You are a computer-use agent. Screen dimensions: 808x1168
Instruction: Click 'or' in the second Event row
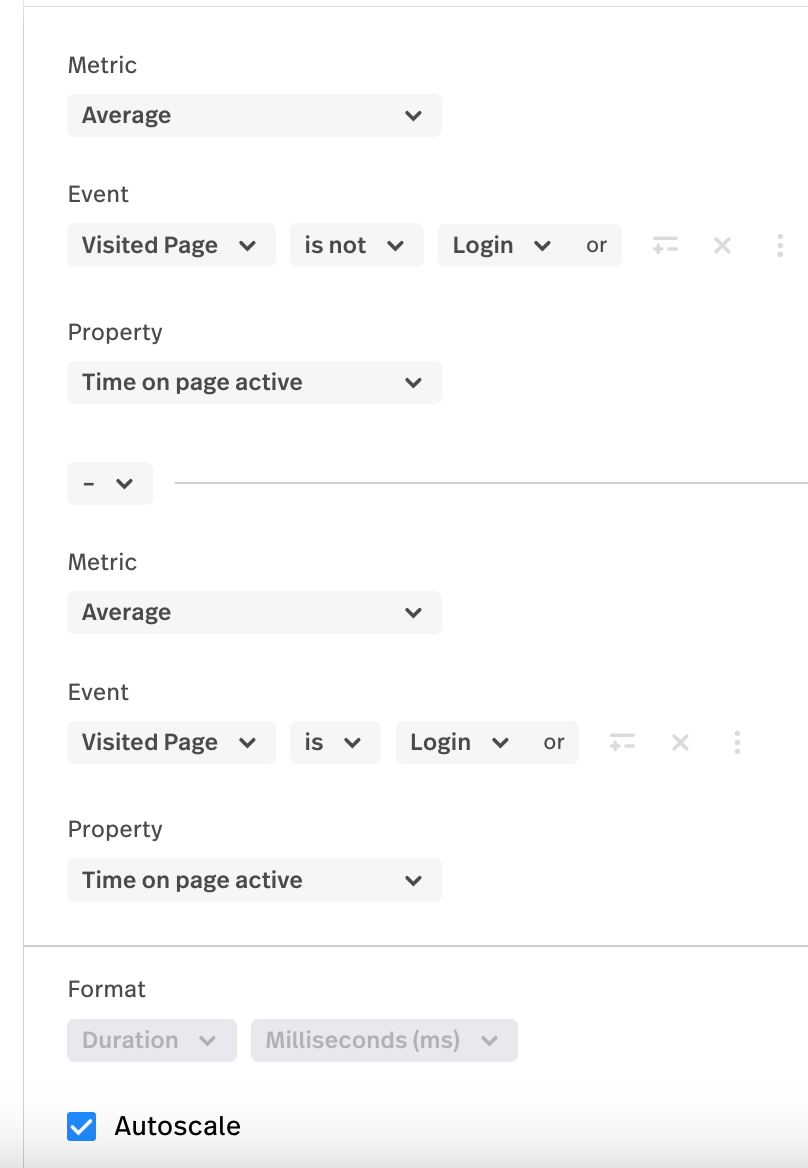pyautogui.click(x=554, y=742)
